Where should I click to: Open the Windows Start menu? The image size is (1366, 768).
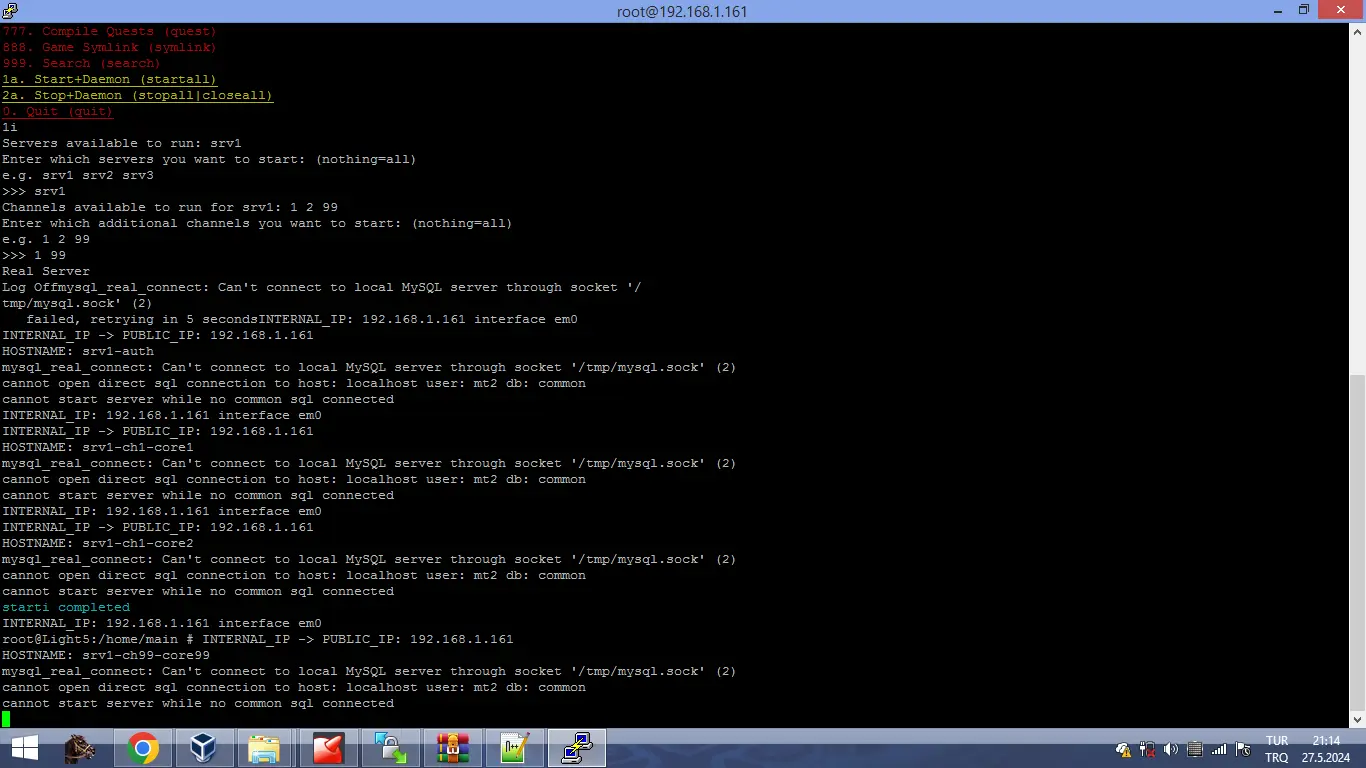(24, 748)
